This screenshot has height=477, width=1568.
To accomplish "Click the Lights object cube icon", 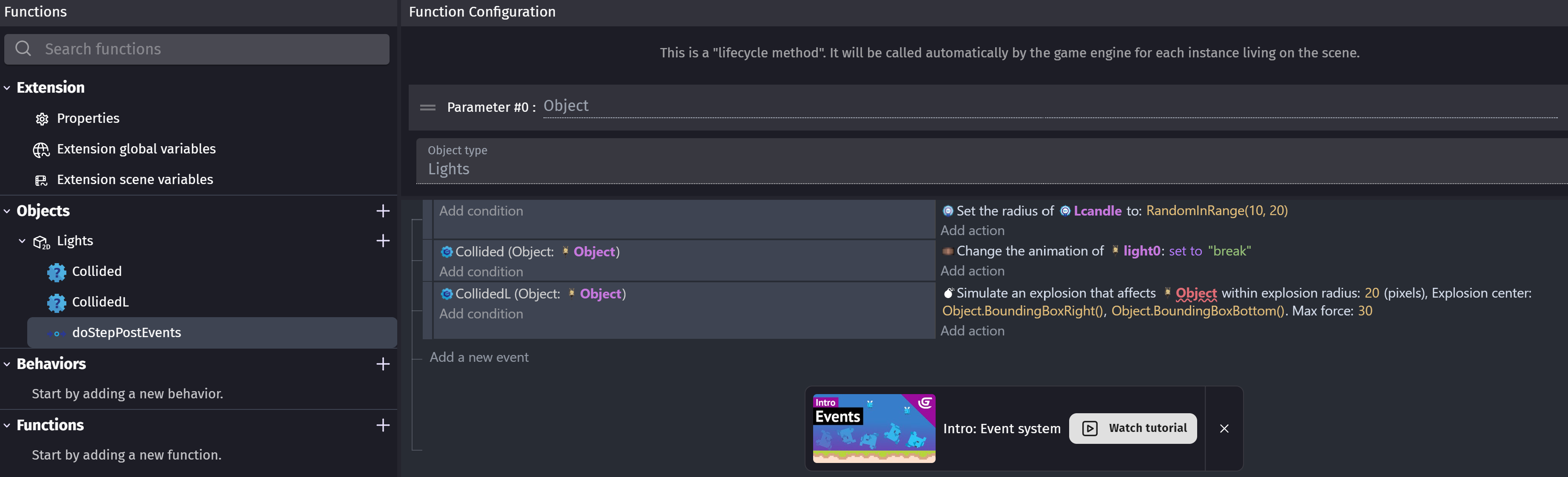I will tap(41, 242).
